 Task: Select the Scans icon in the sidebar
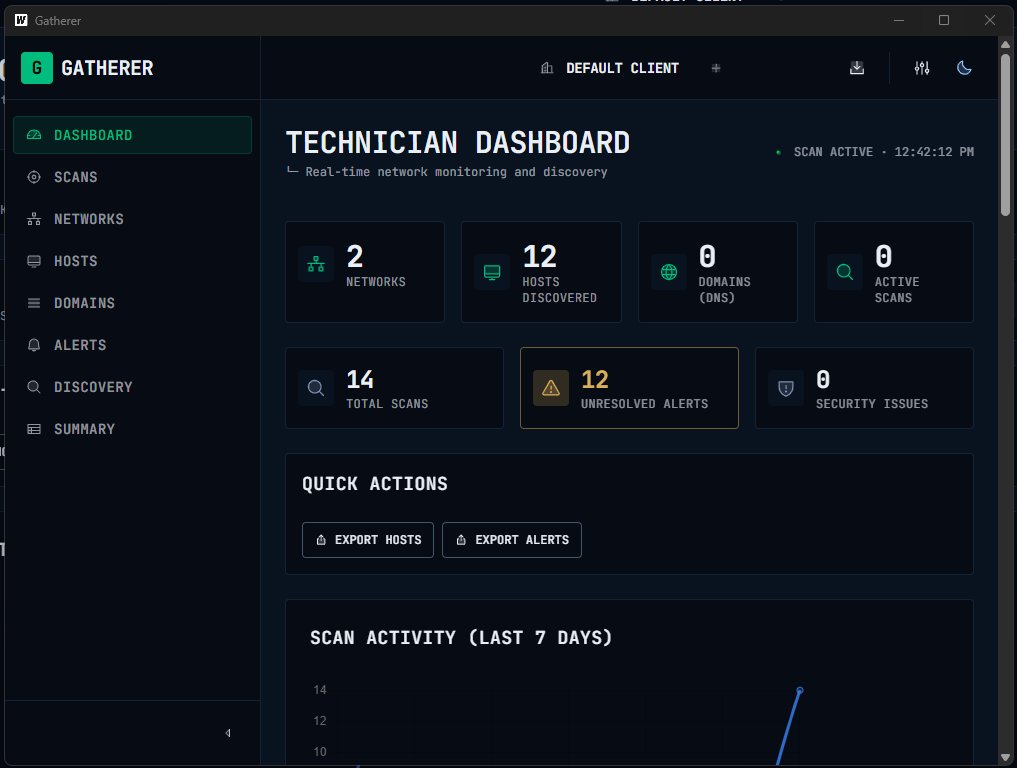pyautogui.click(x=34, y=177)
